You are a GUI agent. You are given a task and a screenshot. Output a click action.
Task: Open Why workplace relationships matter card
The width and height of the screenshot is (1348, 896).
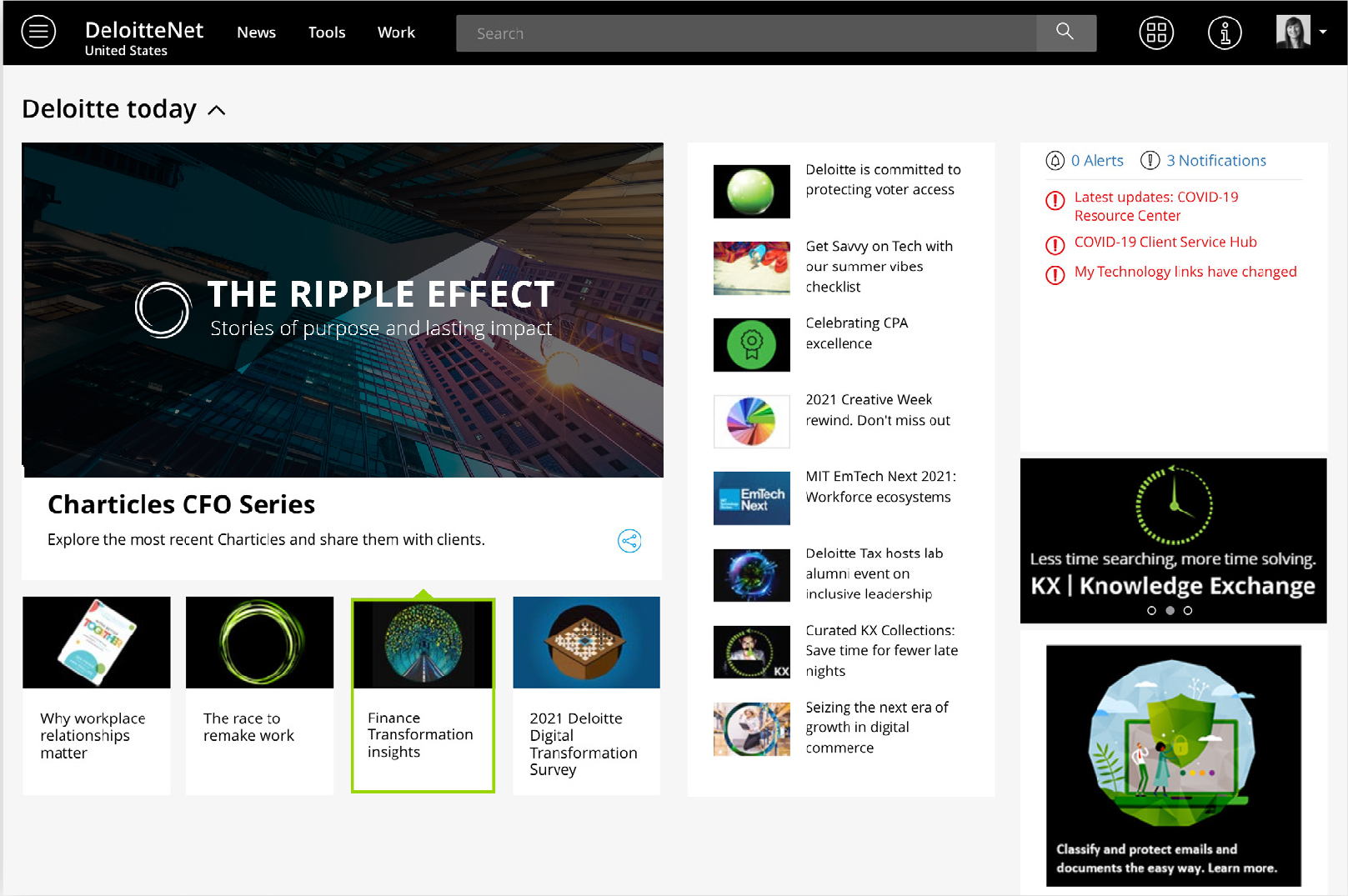[97, 695]
